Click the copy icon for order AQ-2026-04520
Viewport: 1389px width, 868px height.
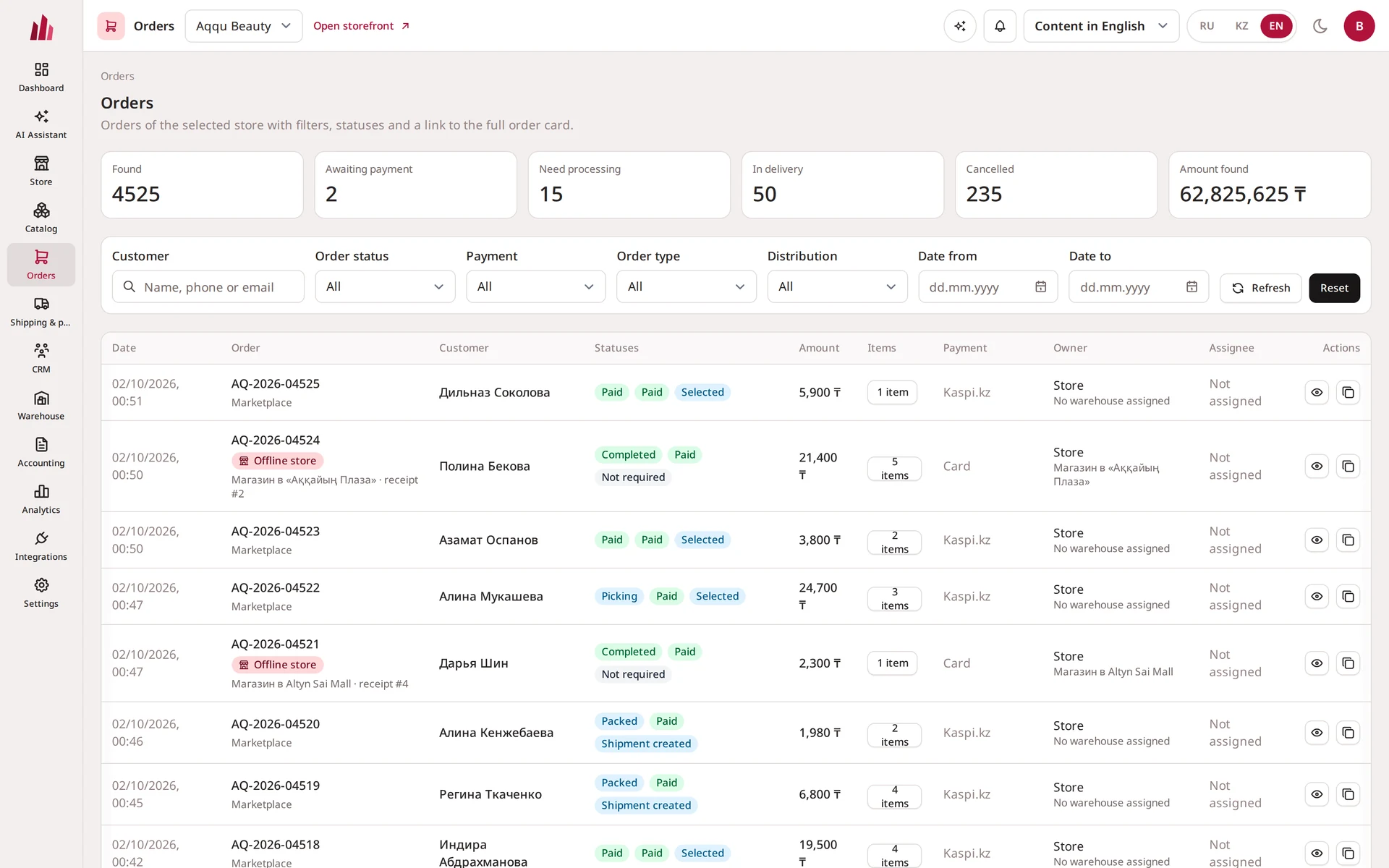(1348, 733)
